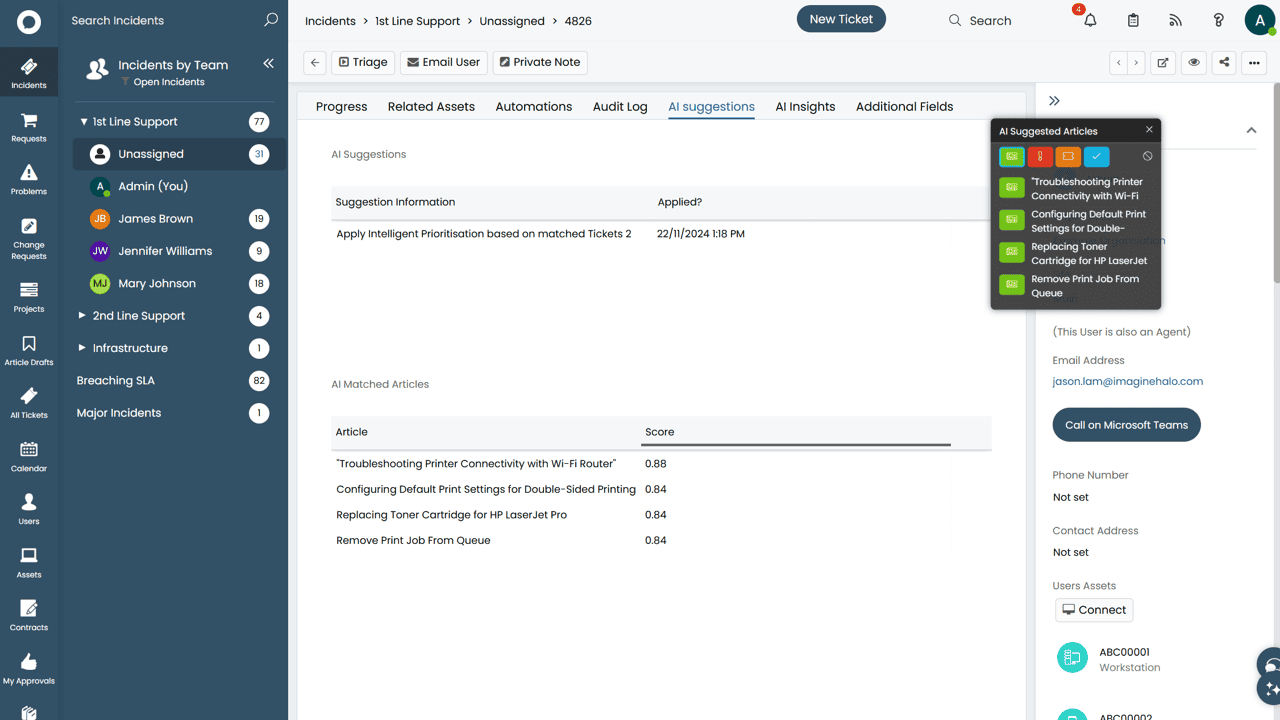This screenshot has width=1280, height=720.
Task: Click the Call on Microsoft Teams button
Action: (x=1126, y=425)
